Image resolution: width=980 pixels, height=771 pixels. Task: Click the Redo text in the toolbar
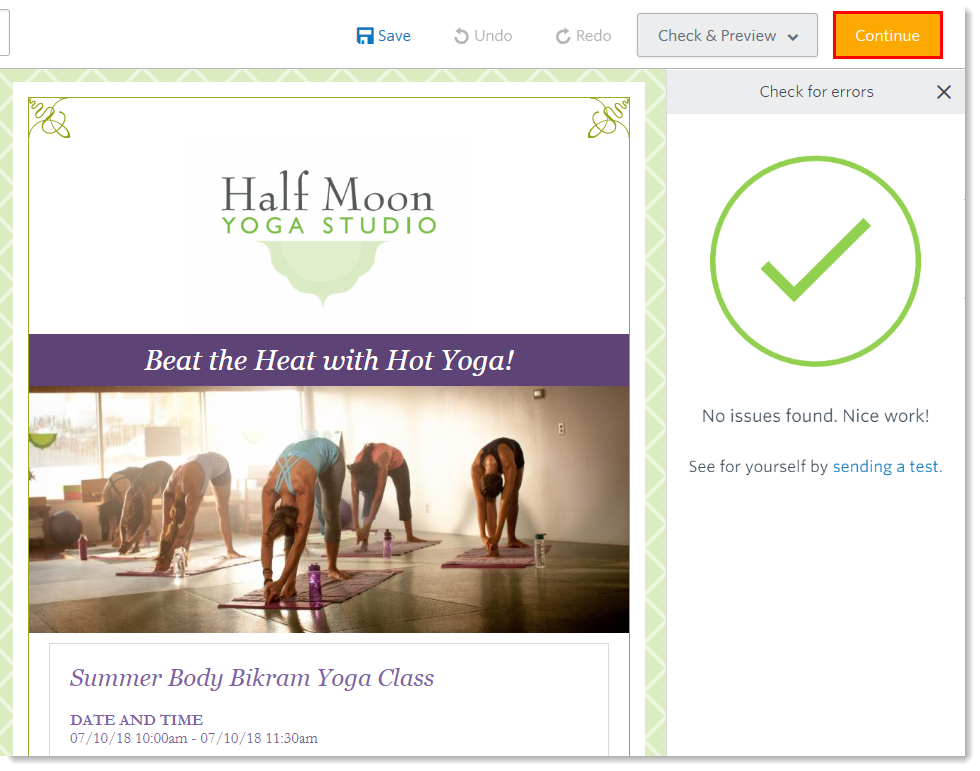point(593,36)
